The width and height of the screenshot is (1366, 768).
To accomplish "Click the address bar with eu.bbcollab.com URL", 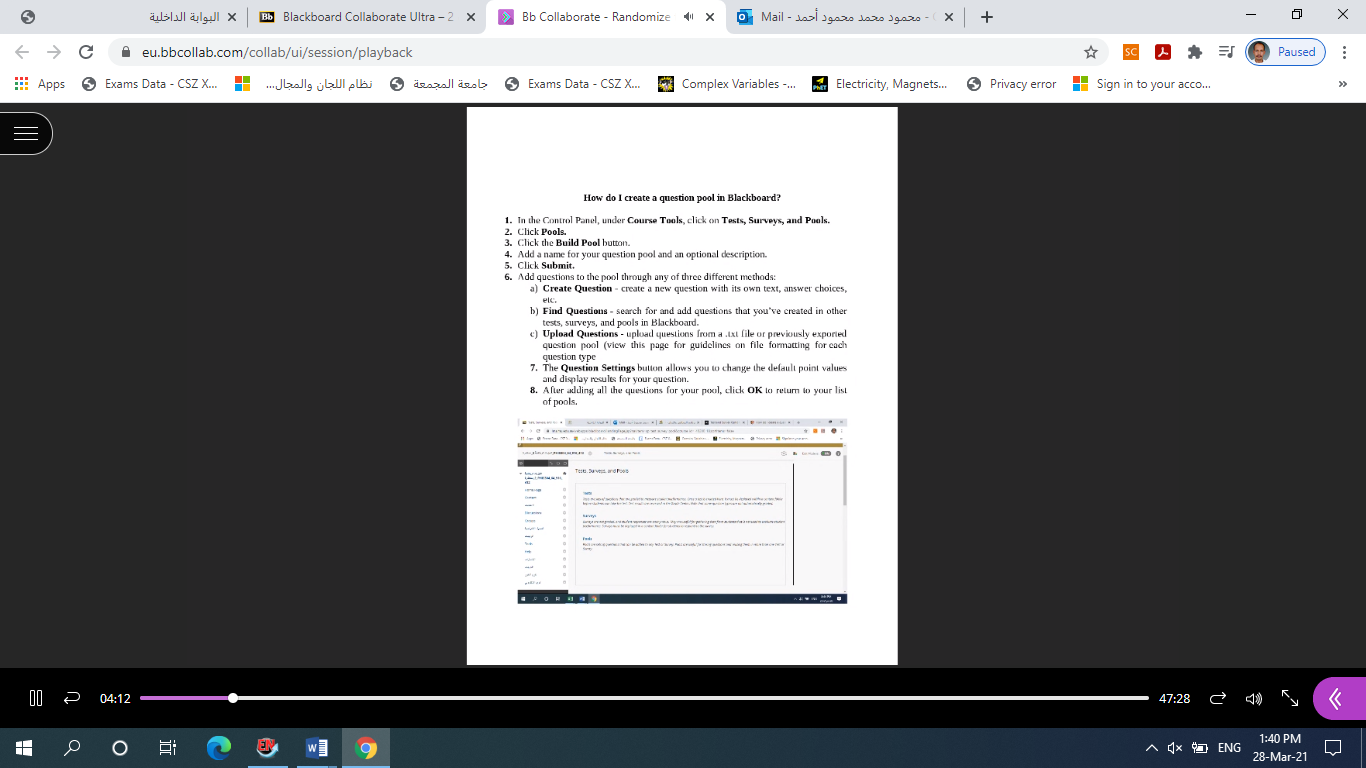I will click(x=609, y=52).
